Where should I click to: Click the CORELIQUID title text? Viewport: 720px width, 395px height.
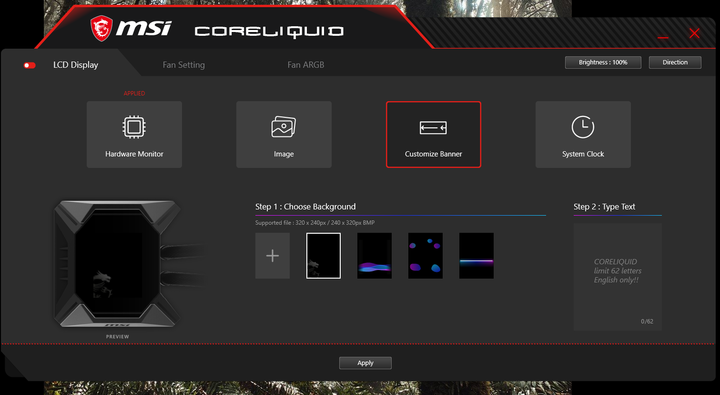(x=269, y=31)
